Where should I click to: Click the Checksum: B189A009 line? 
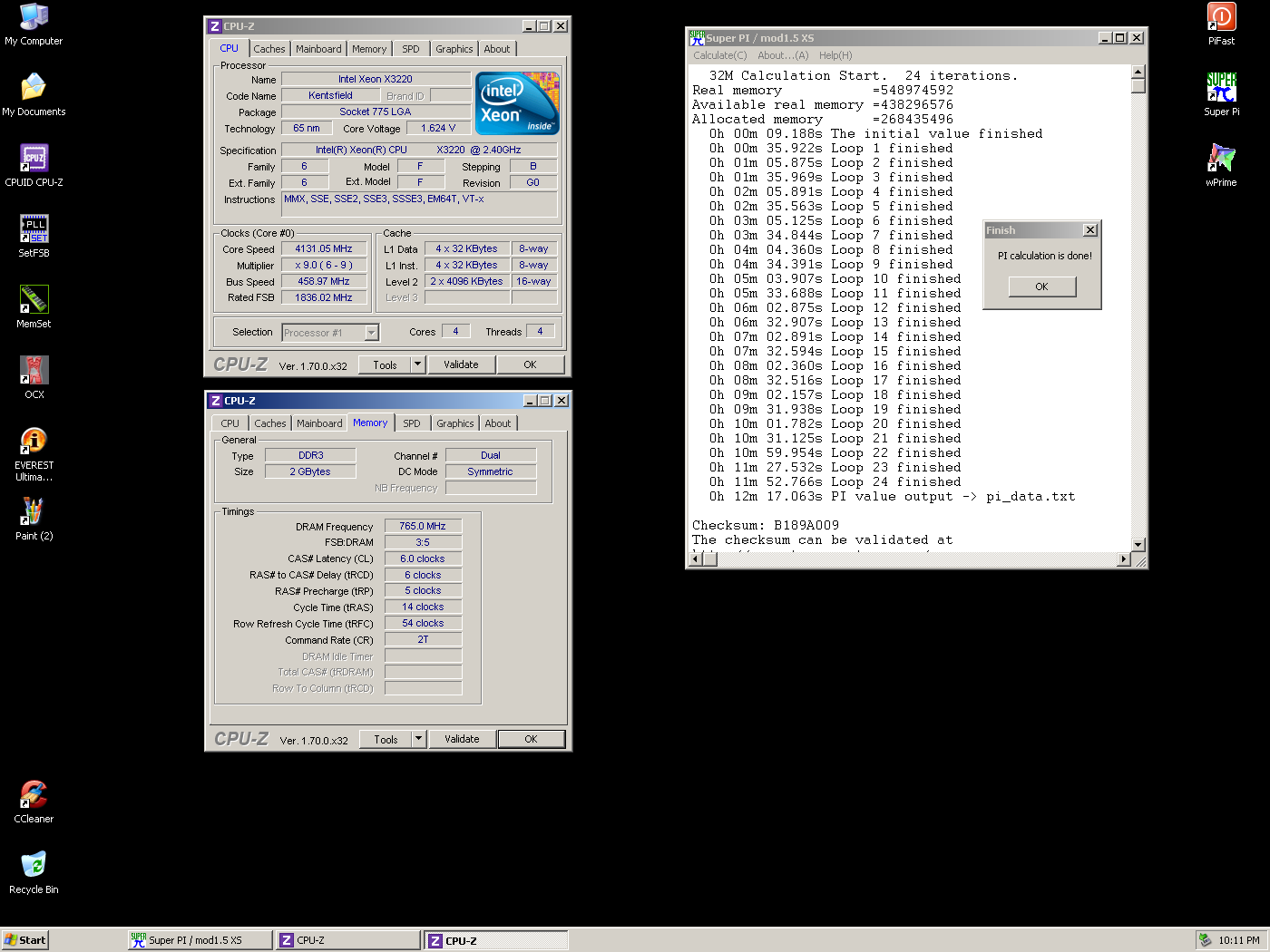coord(766,526)
